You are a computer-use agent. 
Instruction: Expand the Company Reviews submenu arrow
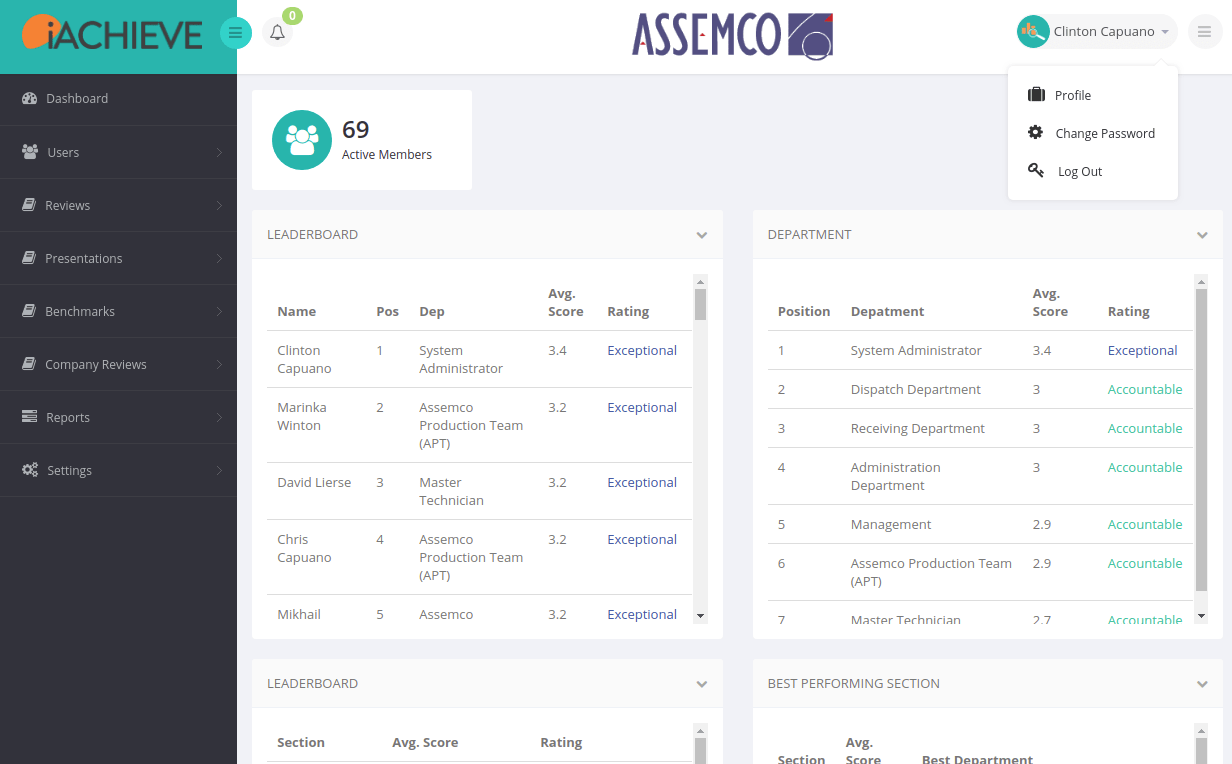point(219,364)
